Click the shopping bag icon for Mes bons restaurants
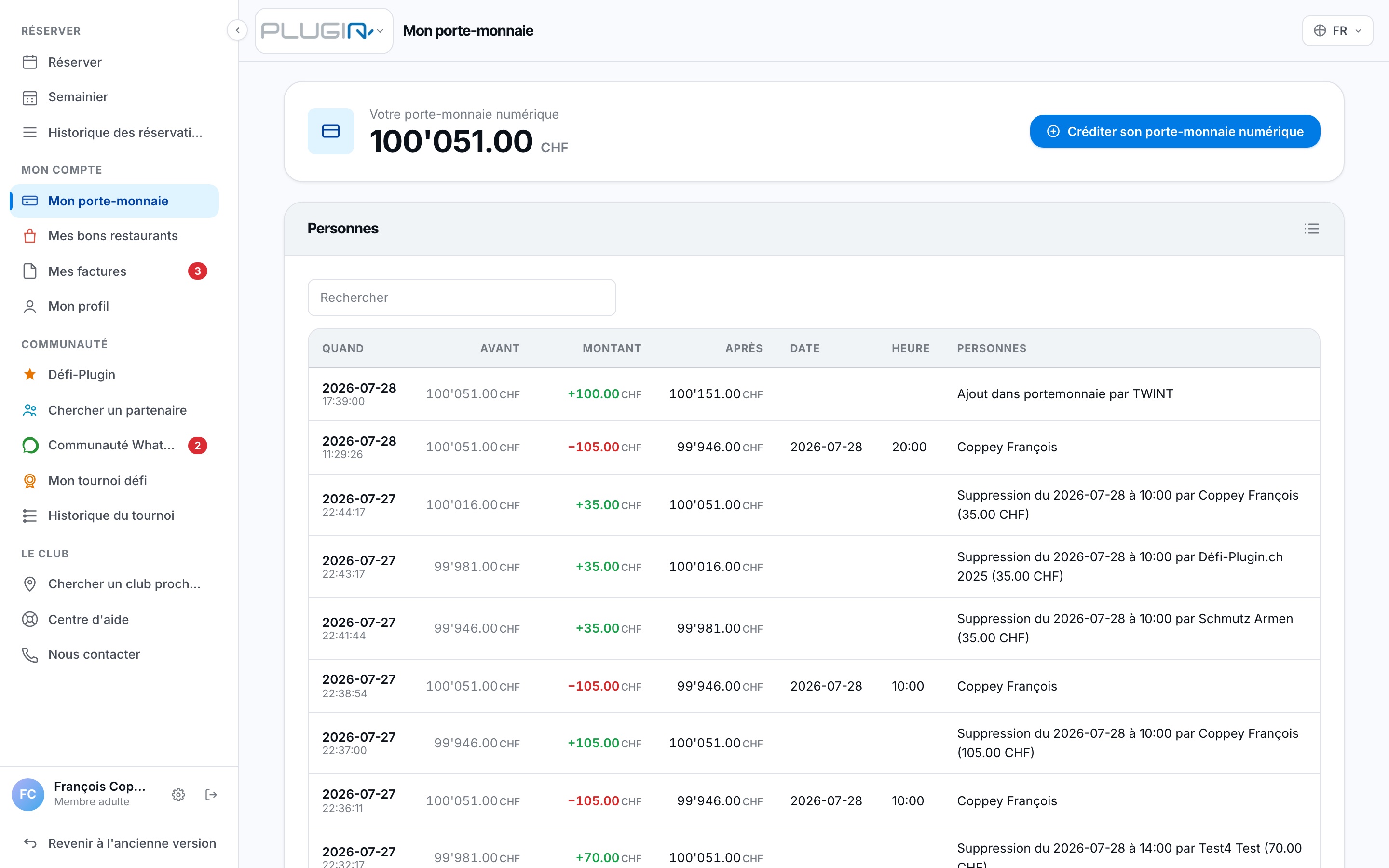Viewport: 1389px width, 868px height. click(x=30, y=236)
